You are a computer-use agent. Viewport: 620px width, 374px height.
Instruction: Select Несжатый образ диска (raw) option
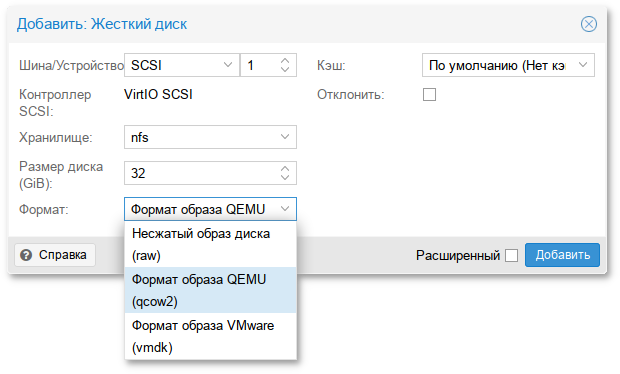tap(210, 244)
